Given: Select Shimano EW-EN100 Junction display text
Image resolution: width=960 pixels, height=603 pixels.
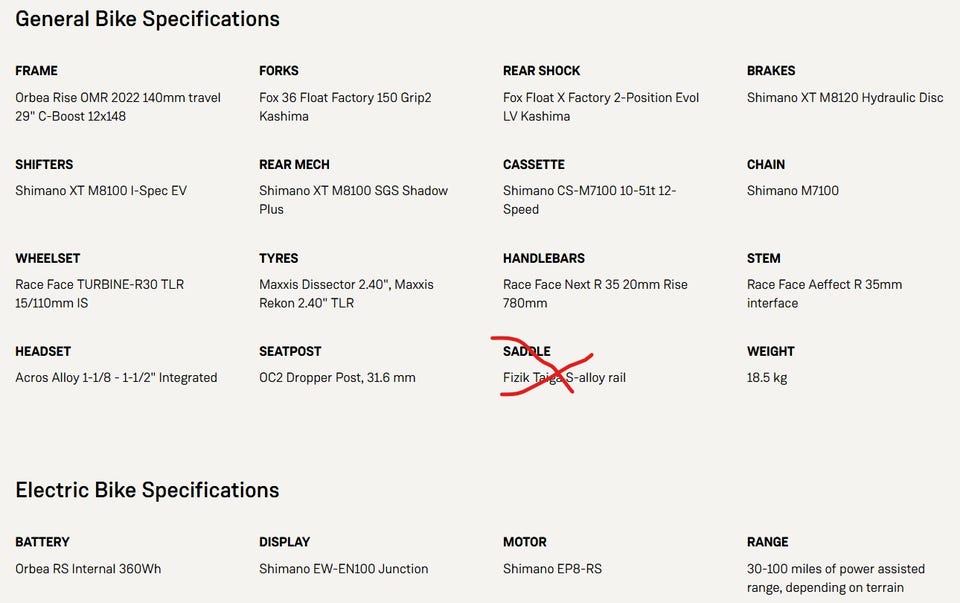Looking at the screenshot, I should pos(343,569).
